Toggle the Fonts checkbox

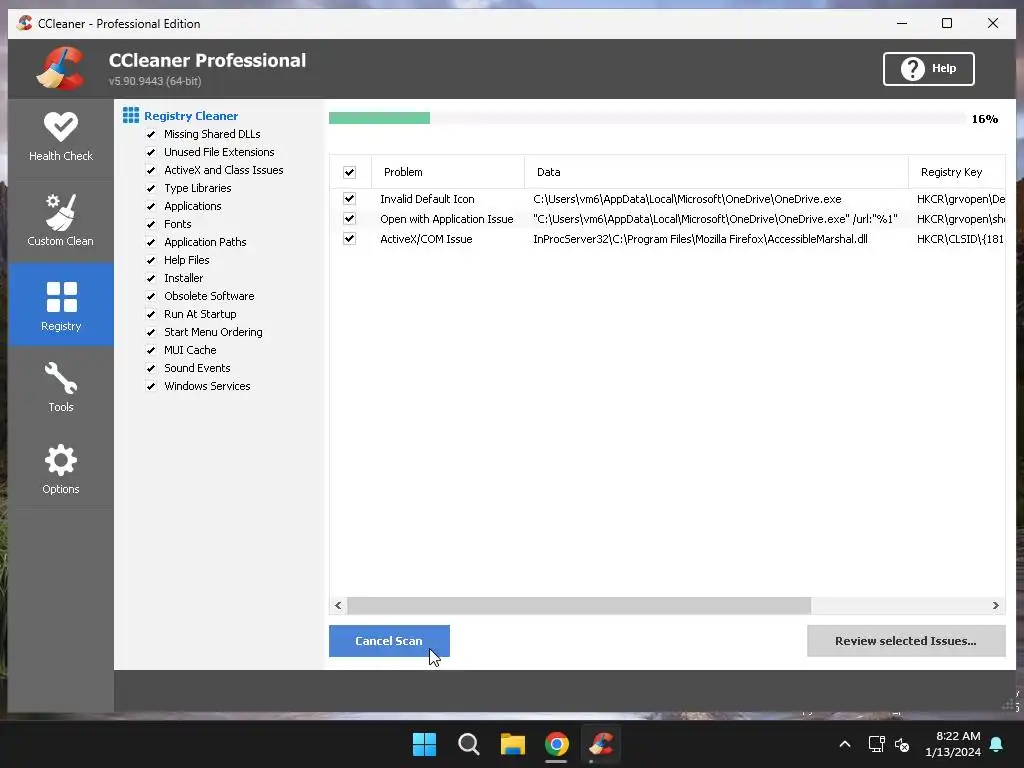(x=151, y=224)
